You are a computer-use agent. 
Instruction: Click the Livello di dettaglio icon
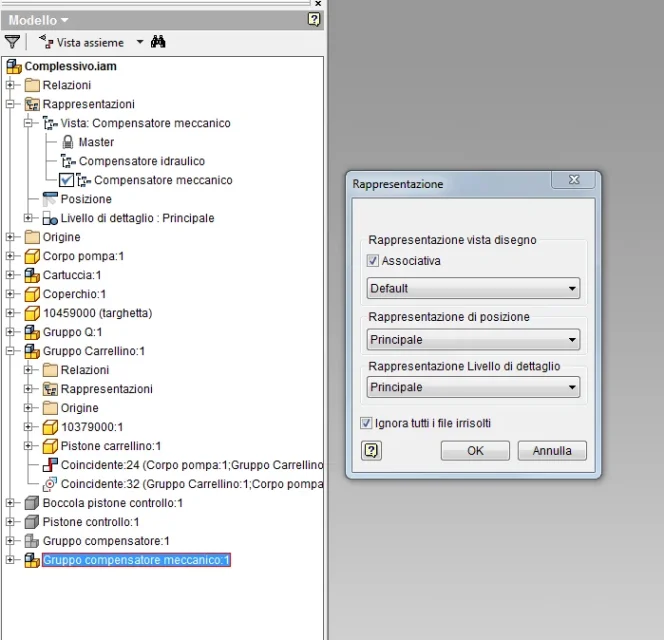50,219
